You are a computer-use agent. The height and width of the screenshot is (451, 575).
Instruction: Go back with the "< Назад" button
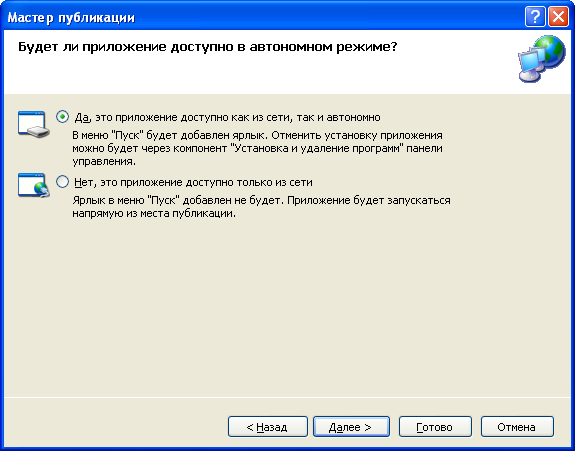click(268, 426)
